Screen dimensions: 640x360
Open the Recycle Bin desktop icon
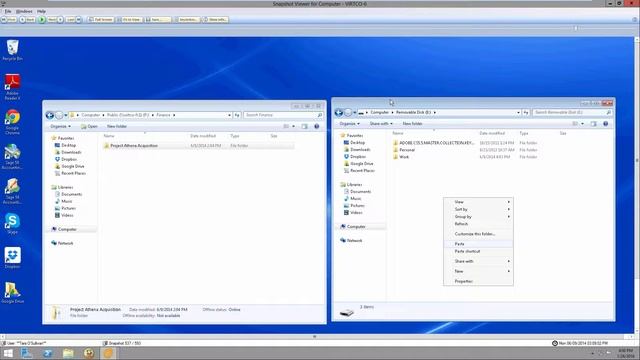coord(12,51)
